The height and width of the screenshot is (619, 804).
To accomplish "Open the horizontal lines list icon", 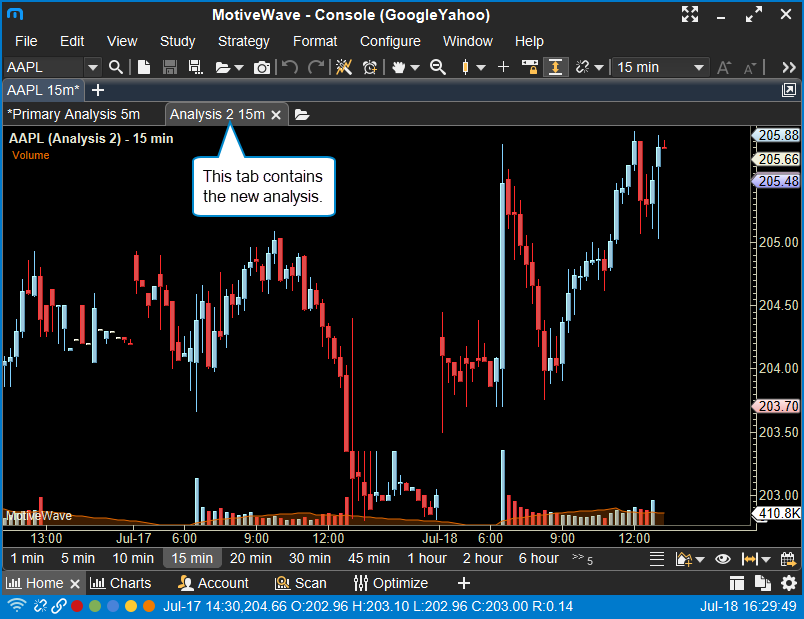I will (x=657, y=558).
